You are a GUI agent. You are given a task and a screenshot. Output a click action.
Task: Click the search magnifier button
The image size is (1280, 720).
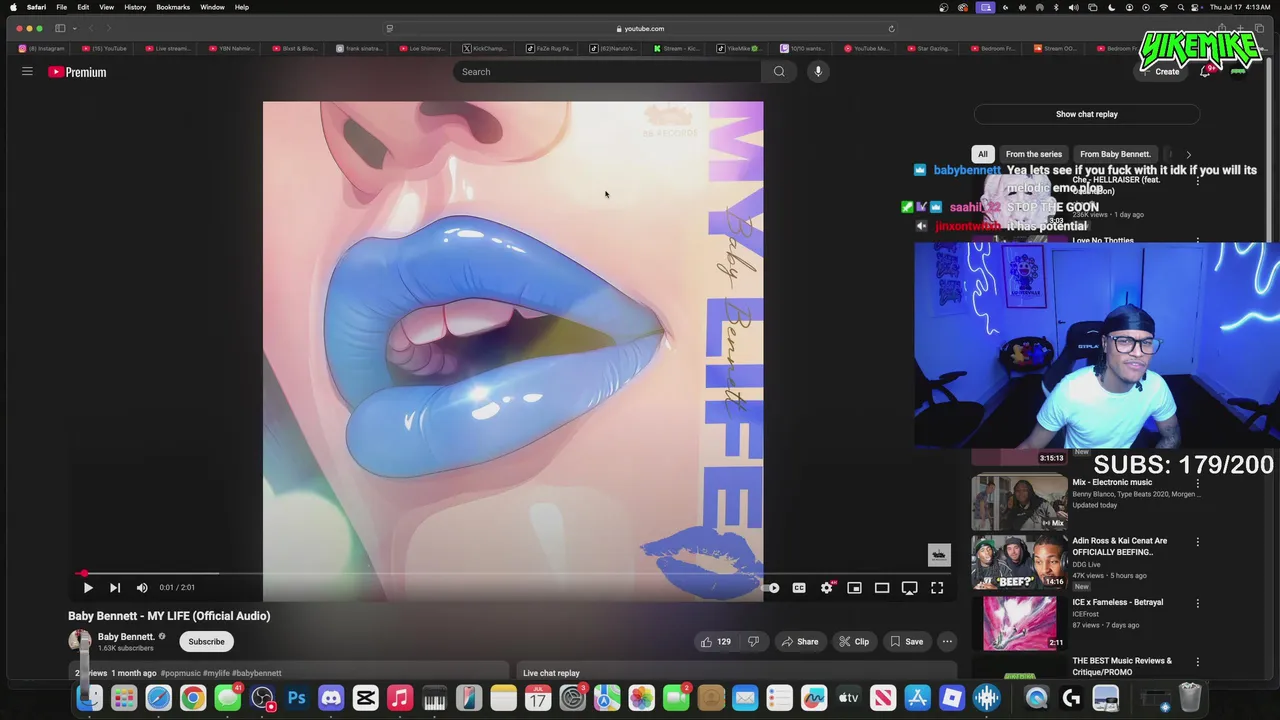(x=779, y=72)
